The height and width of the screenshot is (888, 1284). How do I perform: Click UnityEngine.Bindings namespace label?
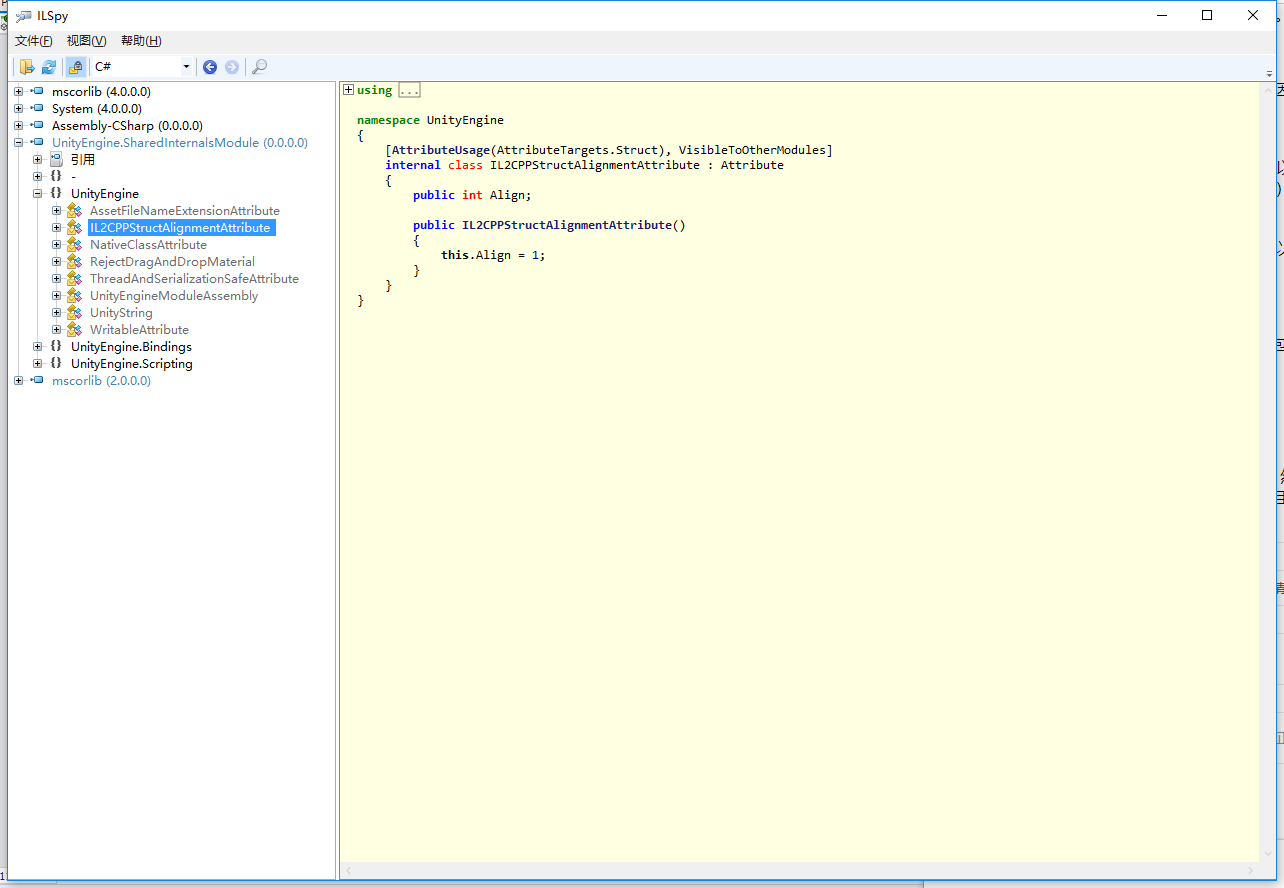[x=131, y=347]
